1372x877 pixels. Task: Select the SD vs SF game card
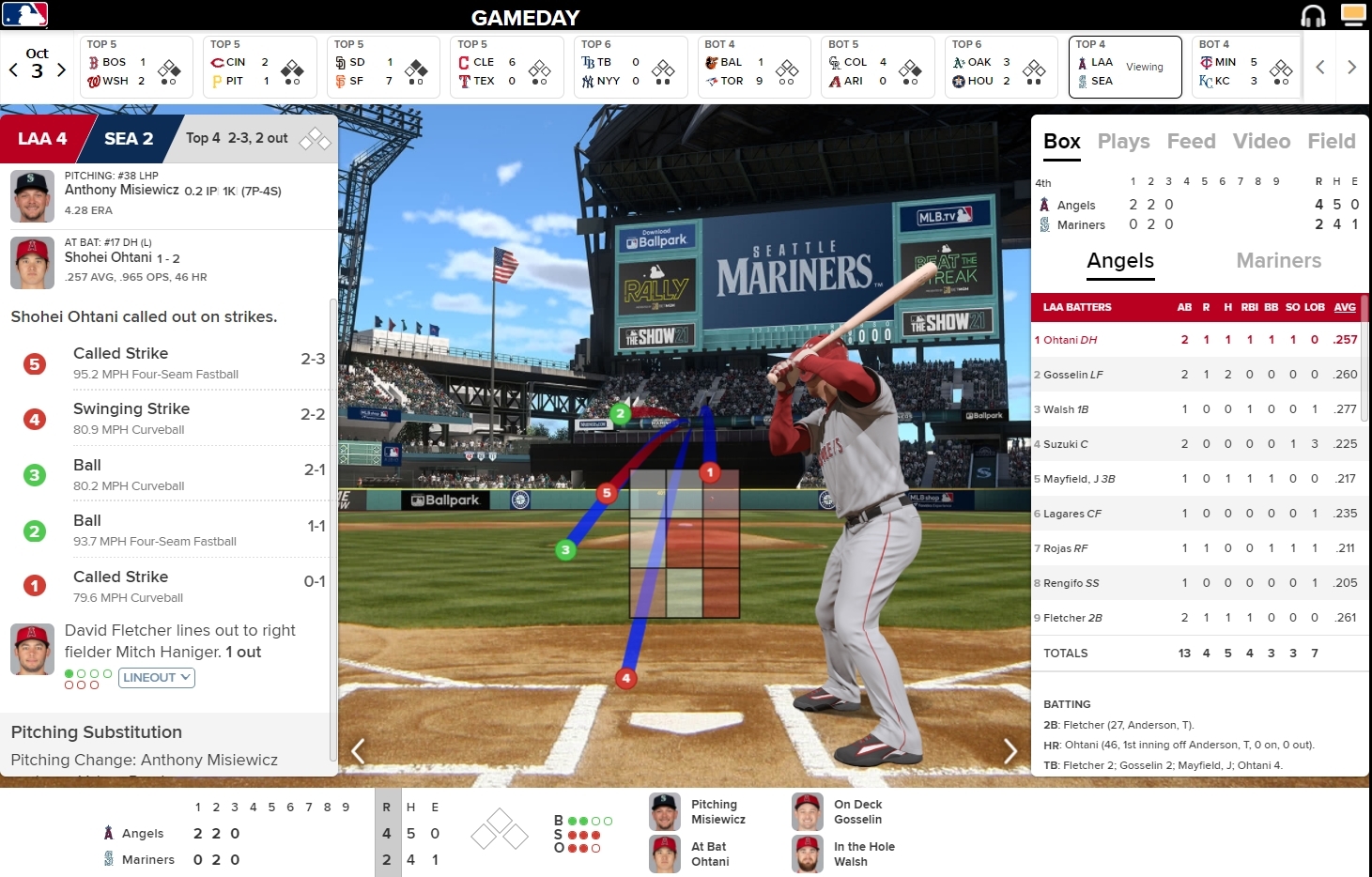383,67
